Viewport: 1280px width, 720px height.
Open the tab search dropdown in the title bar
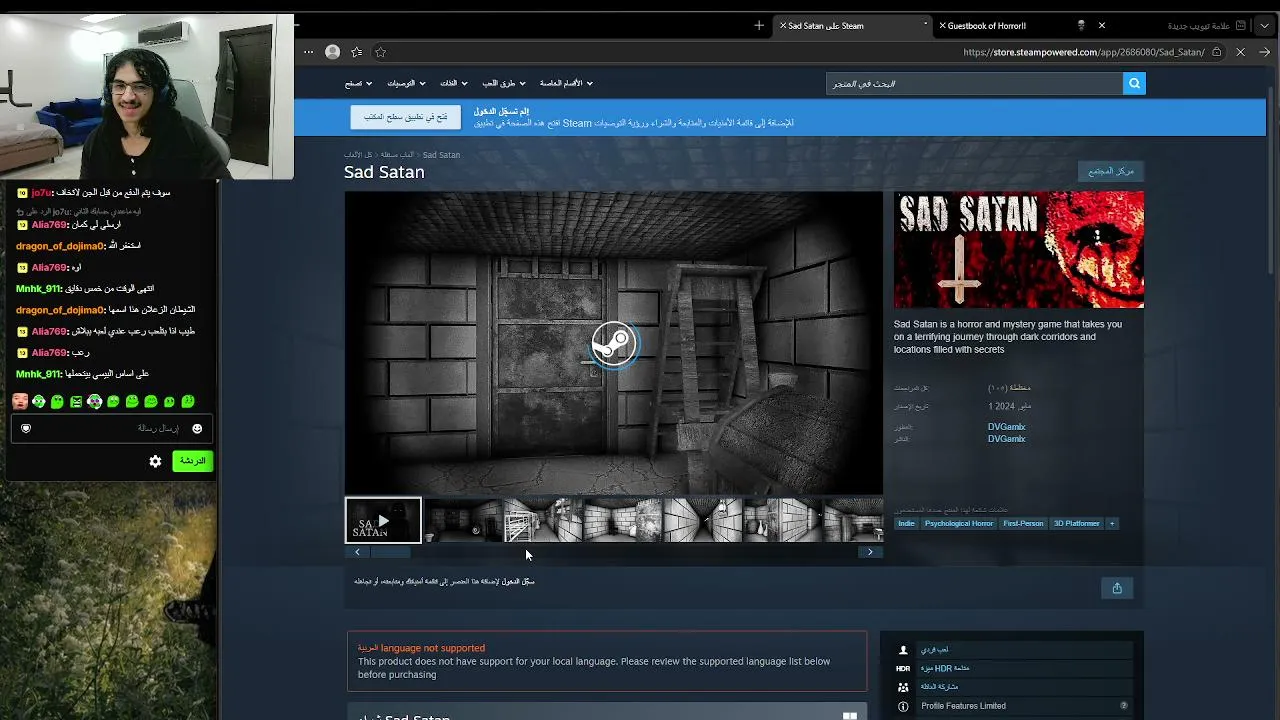pos(1265,25)
